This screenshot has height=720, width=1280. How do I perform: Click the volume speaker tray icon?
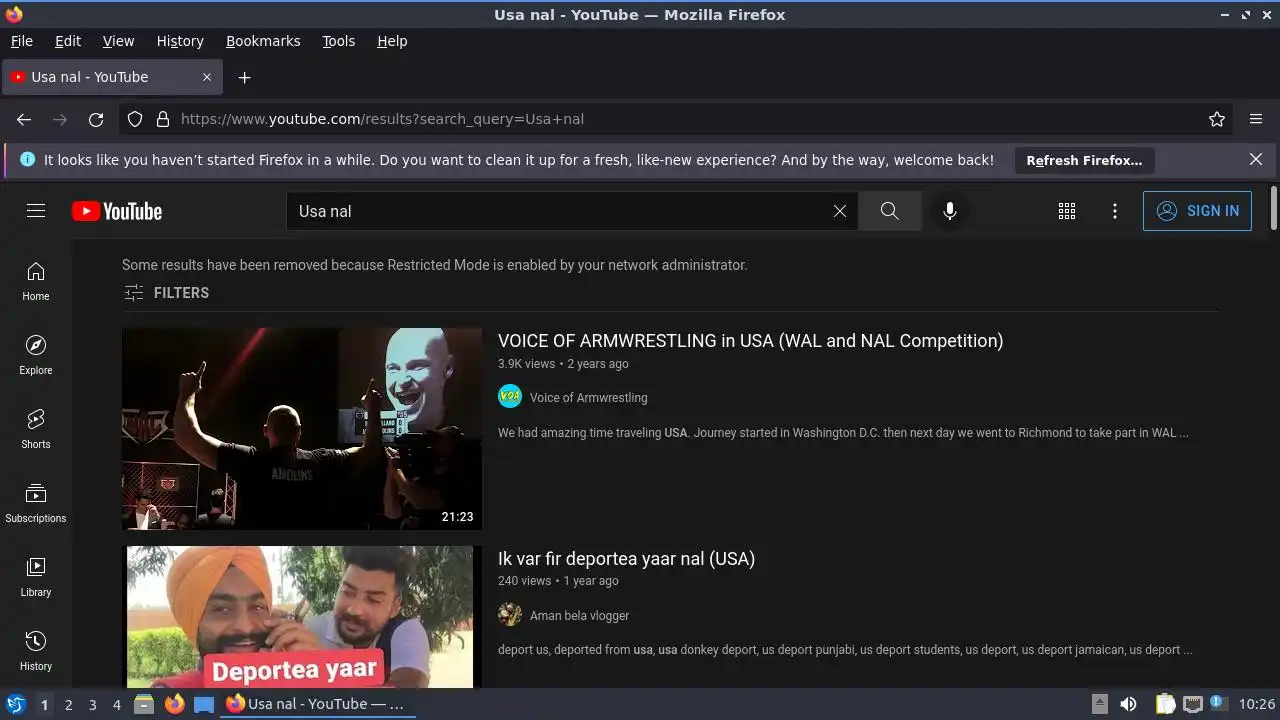(1128, 704)
